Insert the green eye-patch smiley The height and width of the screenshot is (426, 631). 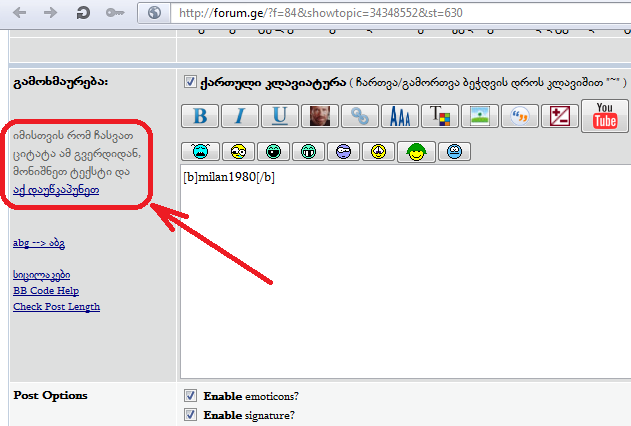coord(273,152)
